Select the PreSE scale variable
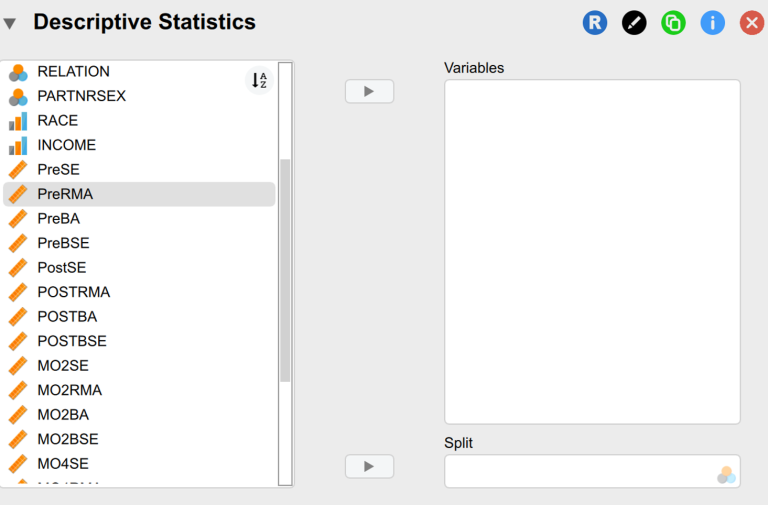 [x=58, y=170]
